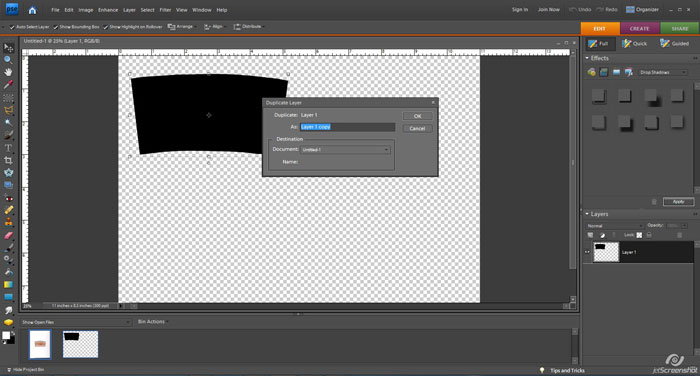Image resolution: width=700 pixels, height=376 pixels.
Task: Open Bin Actions menu
Action: click(x=152, y=322)
